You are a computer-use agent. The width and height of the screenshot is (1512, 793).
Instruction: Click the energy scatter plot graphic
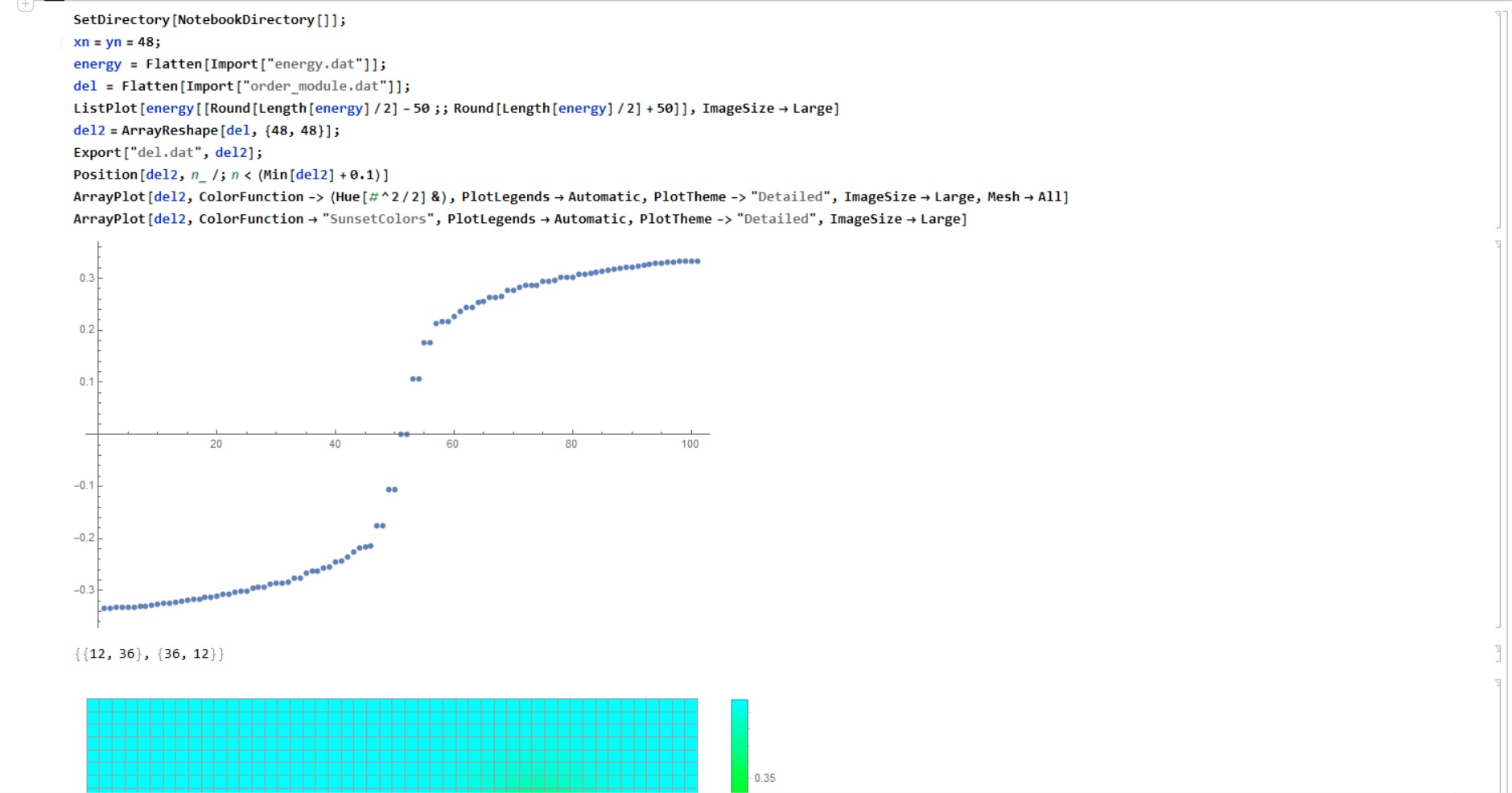(393, 434)
